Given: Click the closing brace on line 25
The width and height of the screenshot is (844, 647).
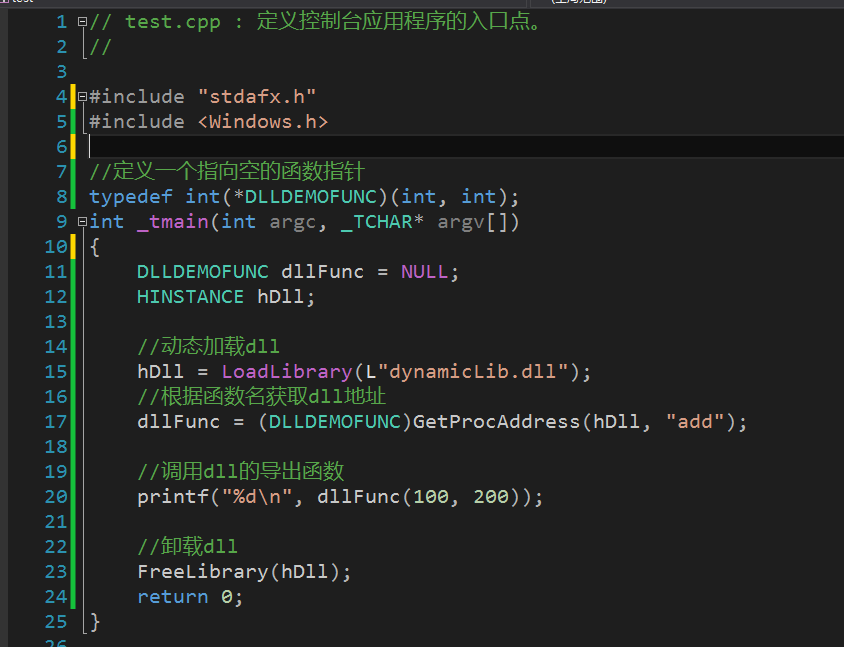Looking at the screenshot, I should pos(95,622).
